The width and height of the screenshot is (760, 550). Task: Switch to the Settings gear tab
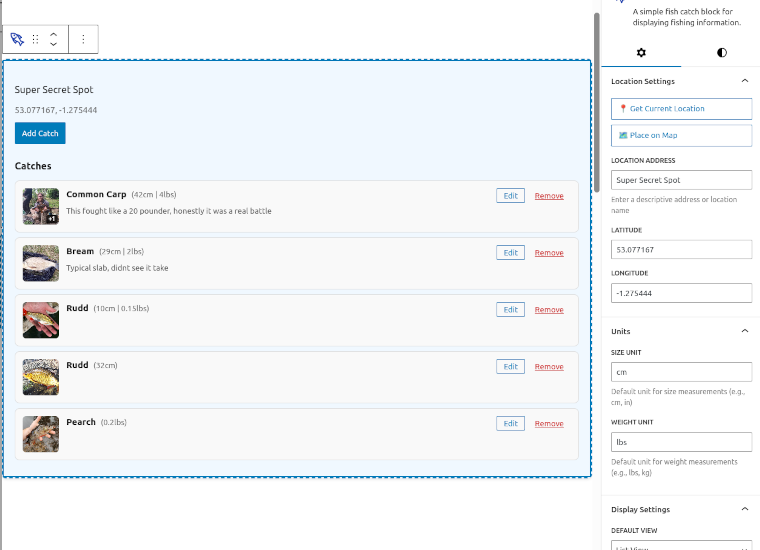click(x=641, y=52)
